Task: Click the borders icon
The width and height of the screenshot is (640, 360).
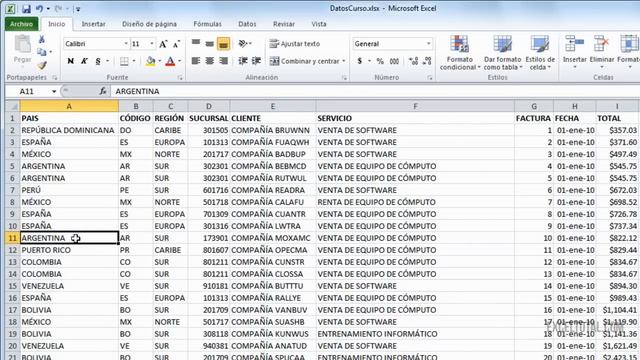Action: coord(124,61)
